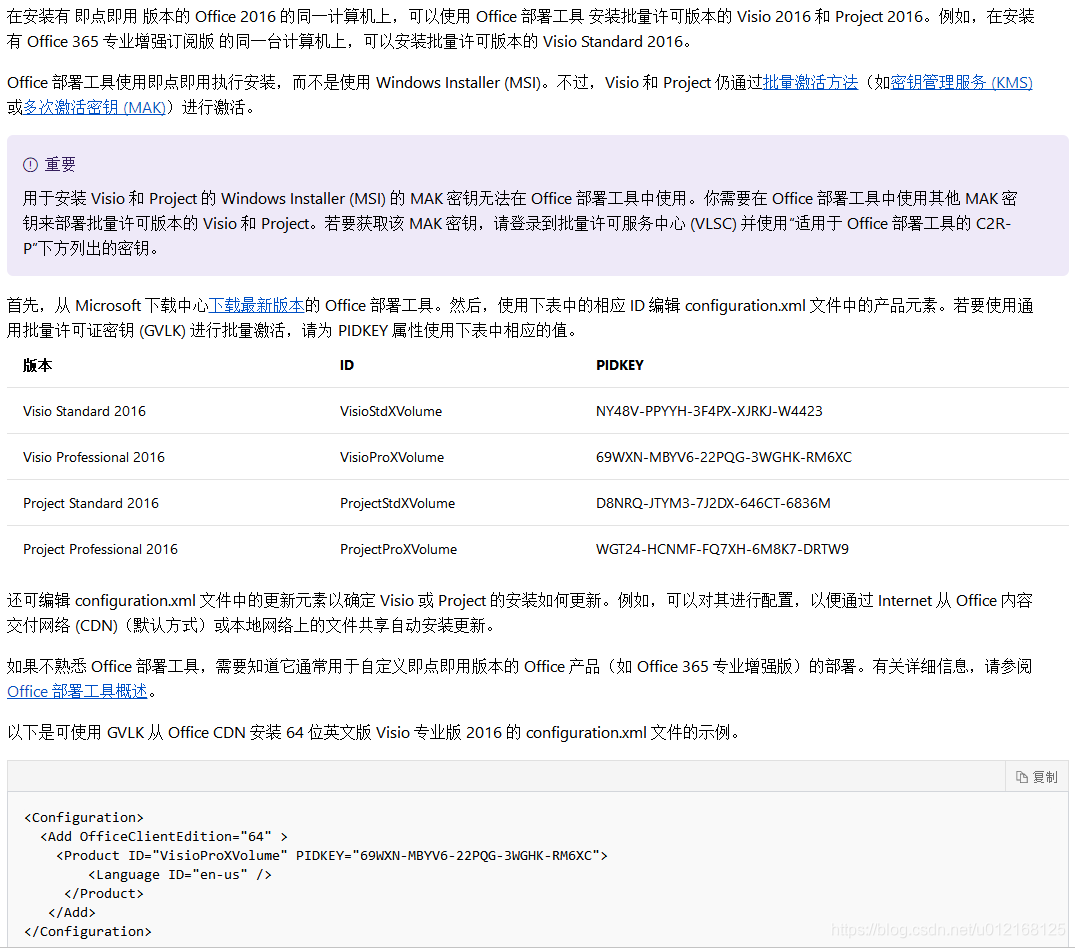Click the Language ID="en-us" code line
Viewport: 1075px width, 948px height.
(x=180, y=875)
